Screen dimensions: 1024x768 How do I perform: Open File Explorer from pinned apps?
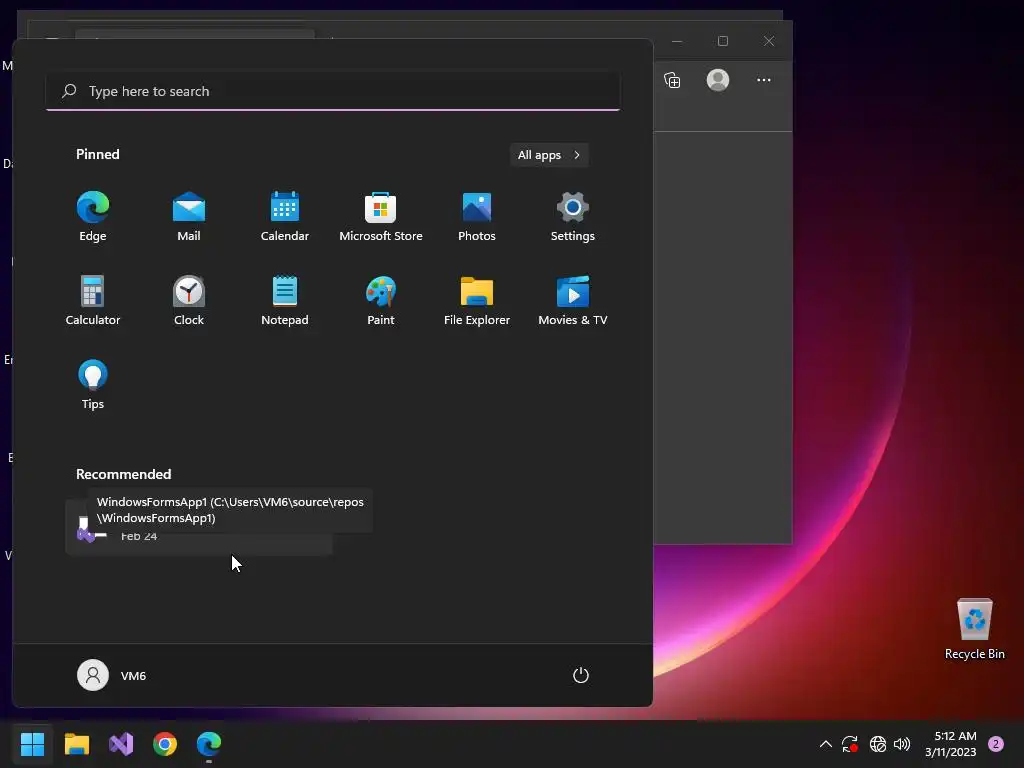[477, 300]
